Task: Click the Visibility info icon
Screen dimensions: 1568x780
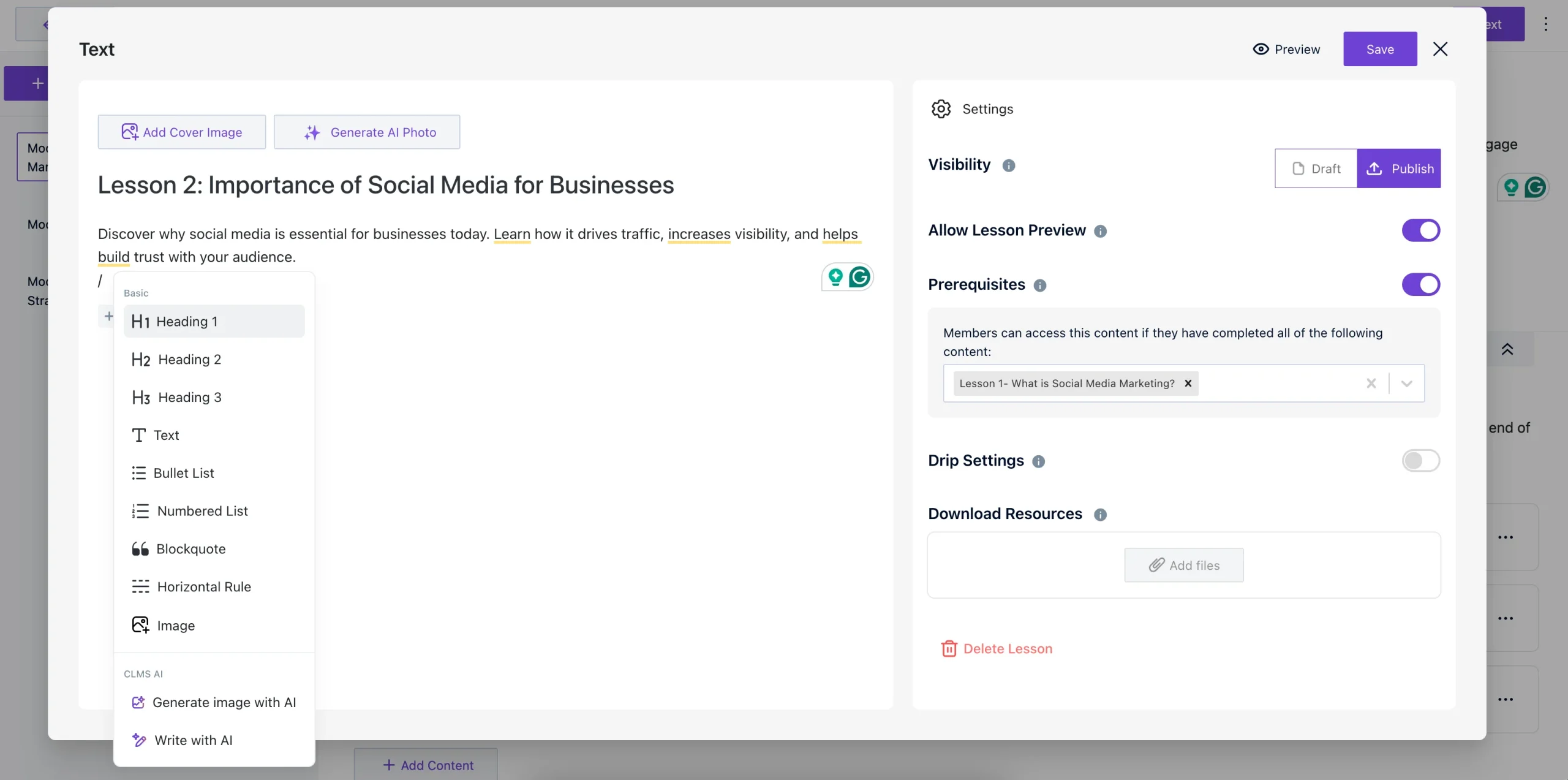Action: [x=1008, y=165]
